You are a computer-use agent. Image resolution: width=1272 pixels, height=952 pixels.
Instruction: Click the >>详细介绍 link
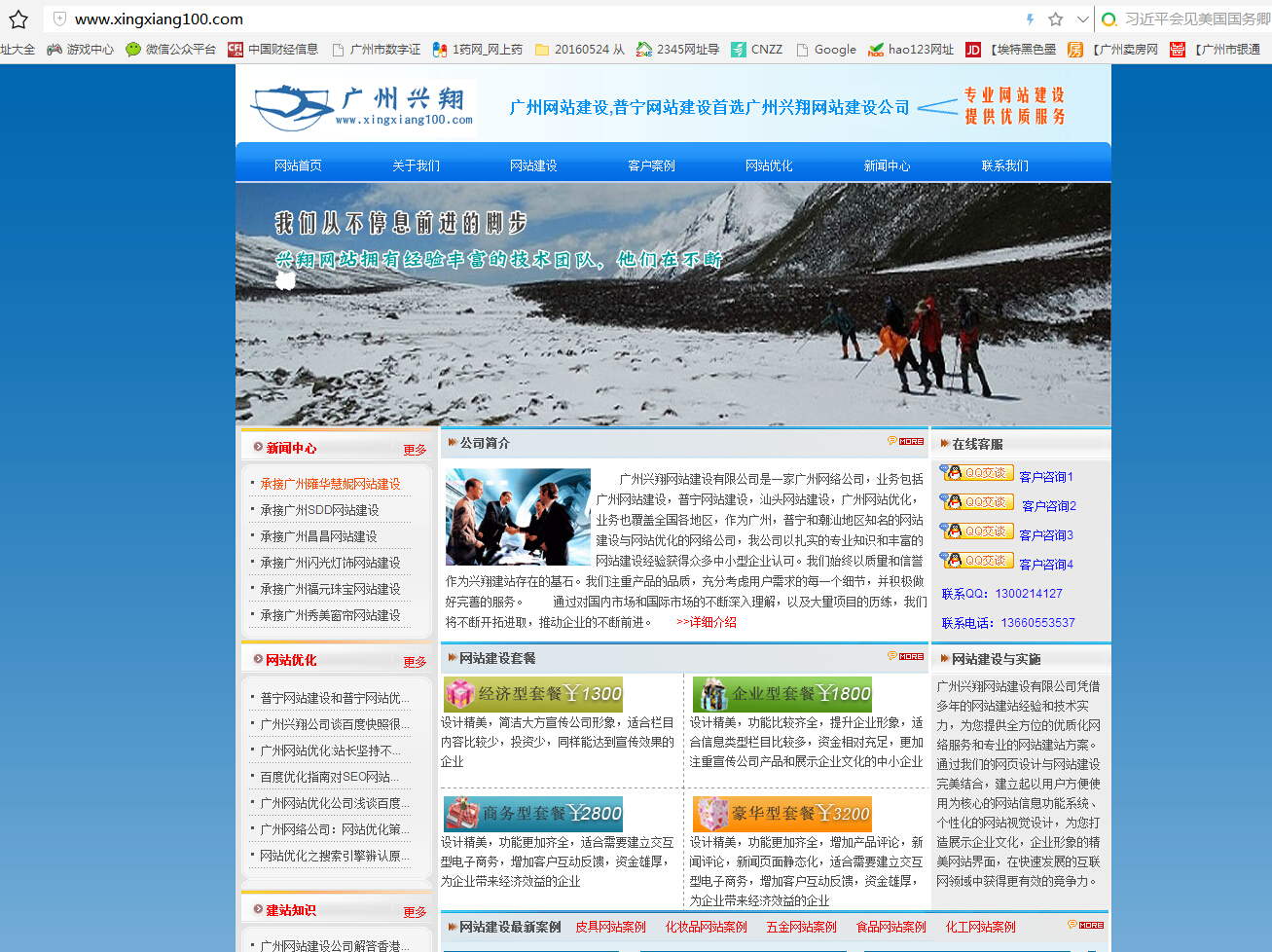pyautogui.click(x=706, y=622)
